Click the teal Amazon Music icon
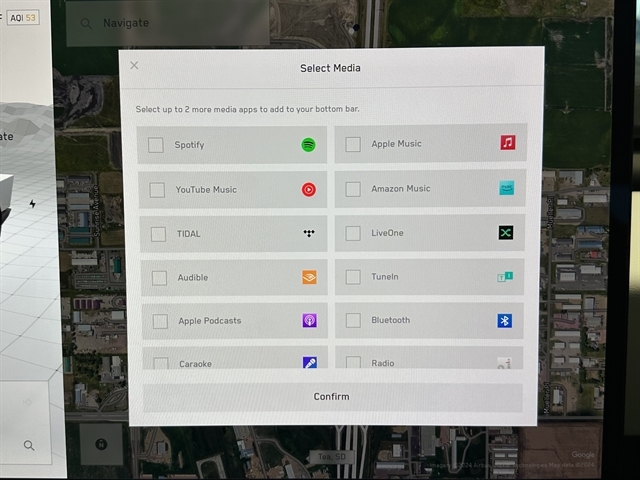This screenshot has height=480, width=640. pos(507,188)
